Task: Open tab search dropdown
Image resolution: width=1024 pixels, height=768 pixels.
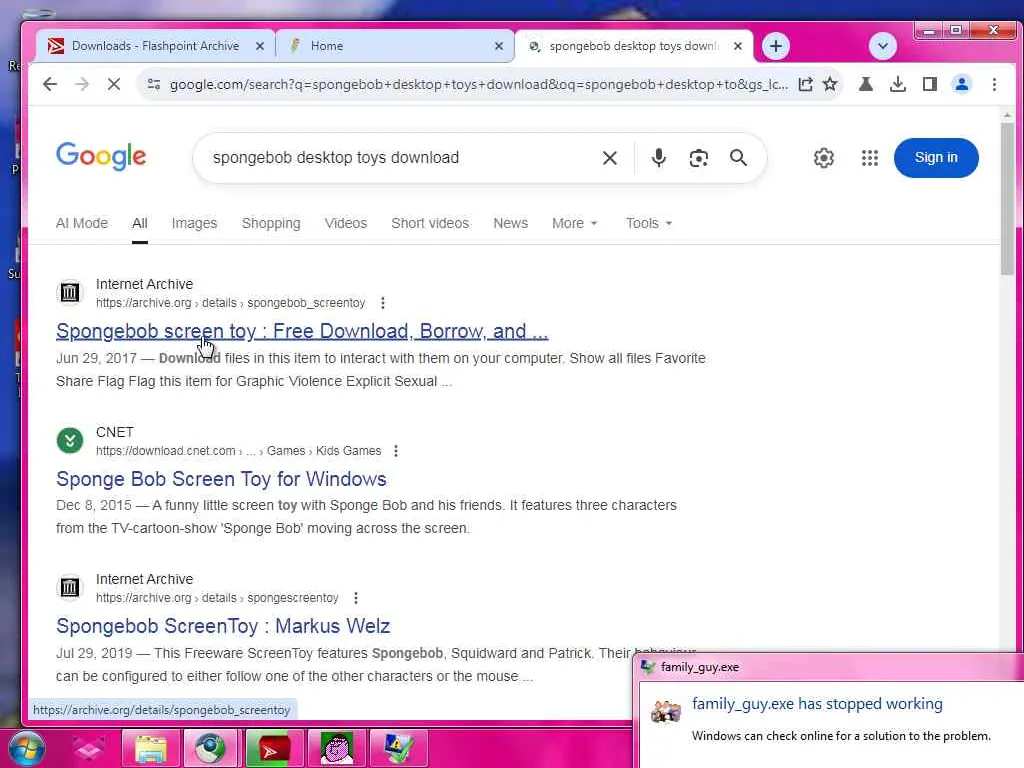Action: (x=883, y=46)
